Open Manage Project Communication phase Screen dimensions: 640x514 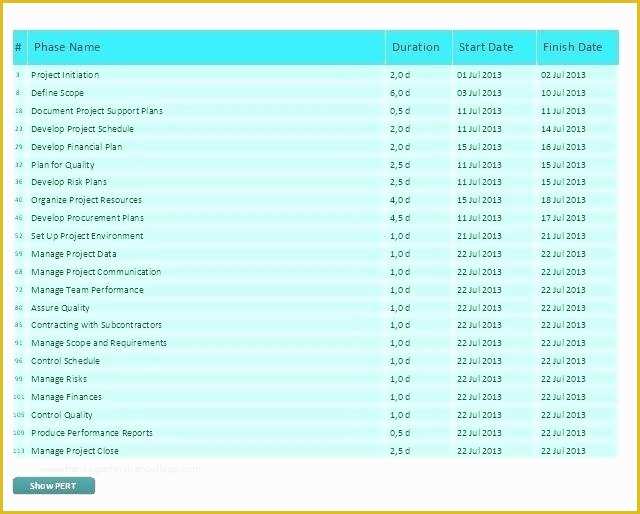pyautogui.click(x=96, y=272)
